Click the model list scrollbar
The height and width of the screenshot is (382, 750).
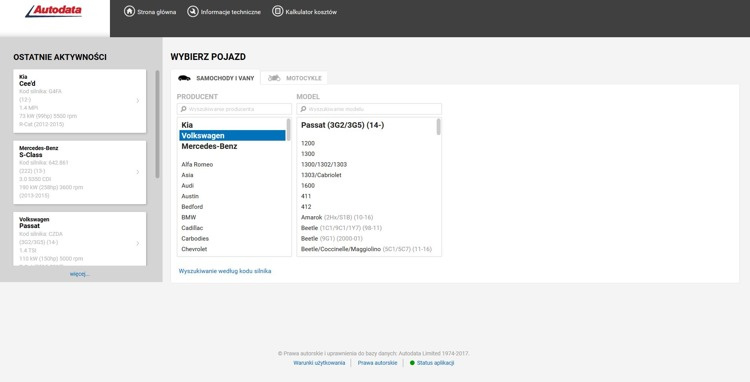pos(439,127)
